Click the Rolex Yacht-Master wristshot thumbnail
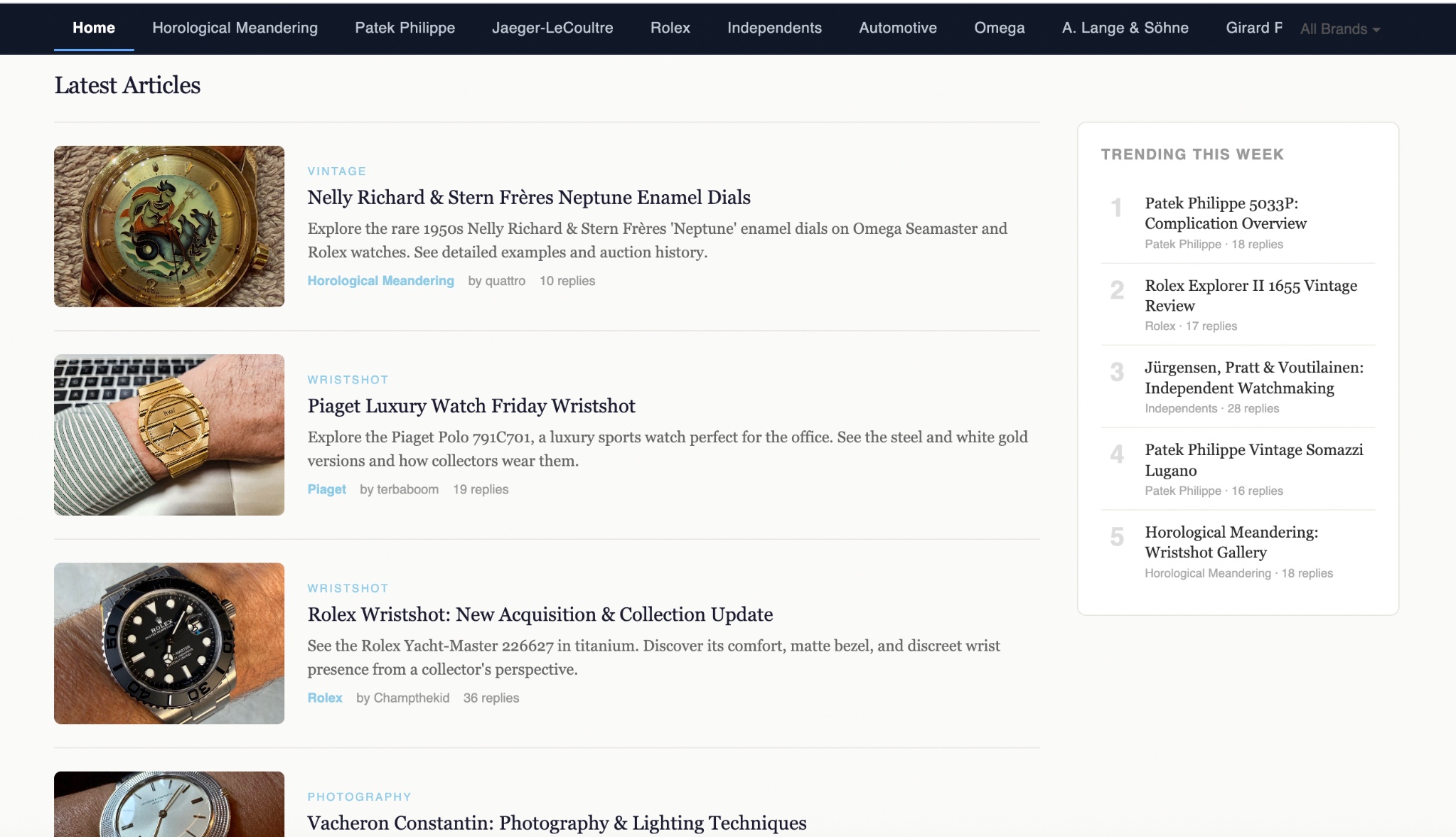The width and height of the screenshot is (1456, 837). pos(169,643)
